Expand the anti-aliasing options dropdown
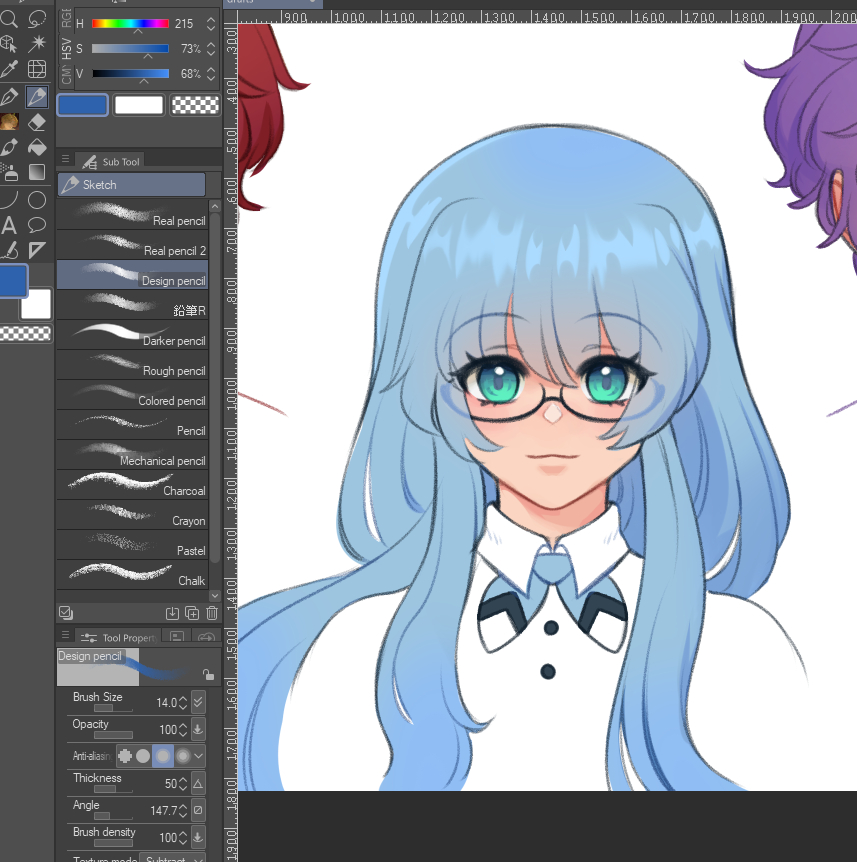Image resolution: width=857 pixels, height=862 pixels. click(199, 756)
